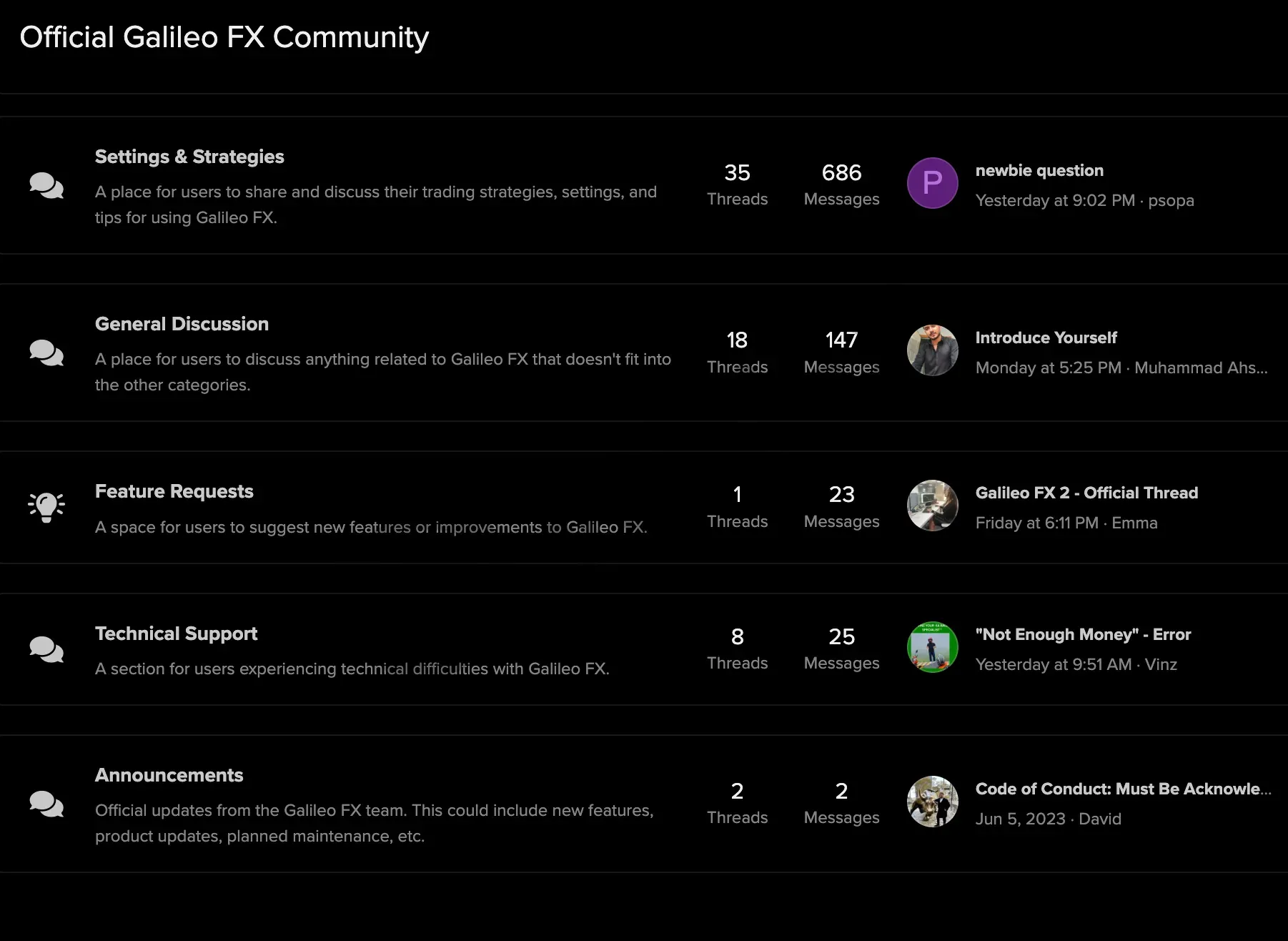The width and height of the screenshot is (1288, 941).
Task: Click the '147' messages count
Action: point(841,340)
